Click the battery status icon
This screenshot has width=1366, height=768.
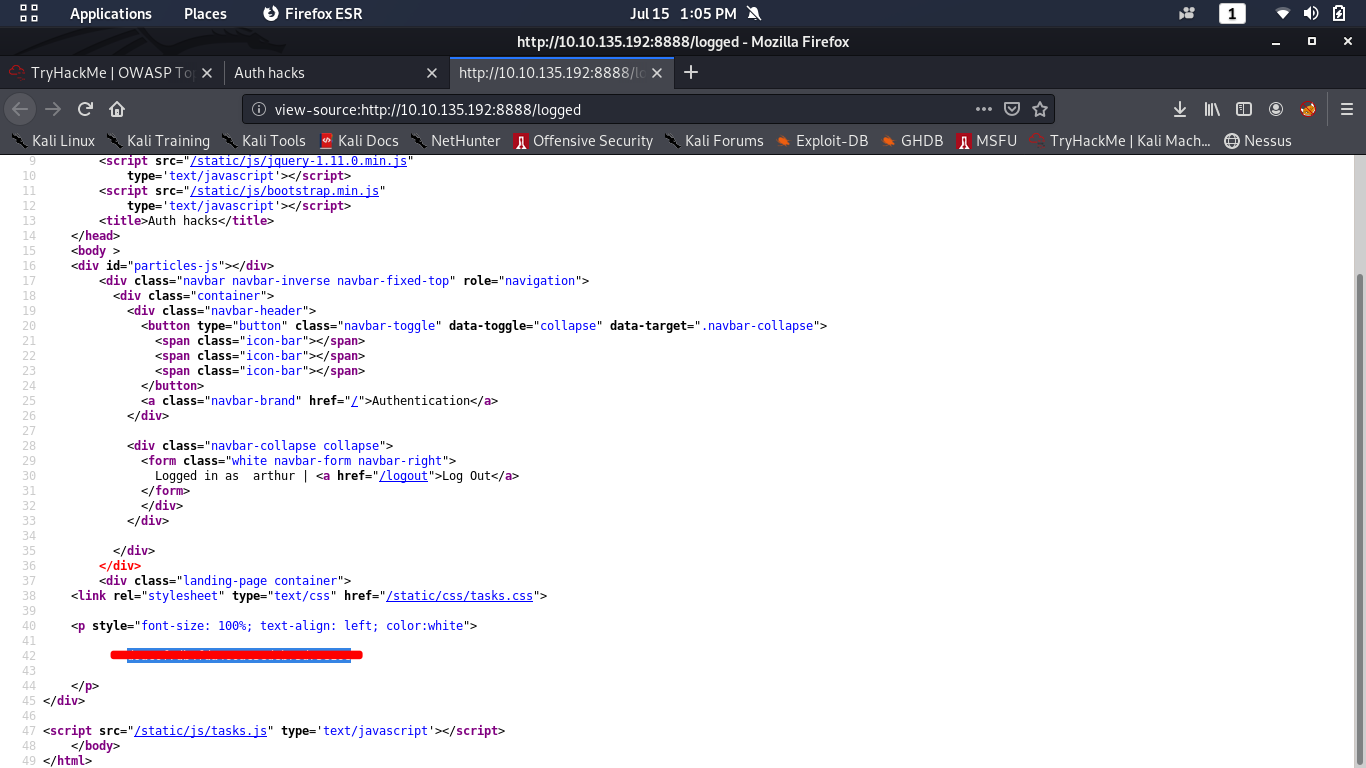[x=1340, y=14]
